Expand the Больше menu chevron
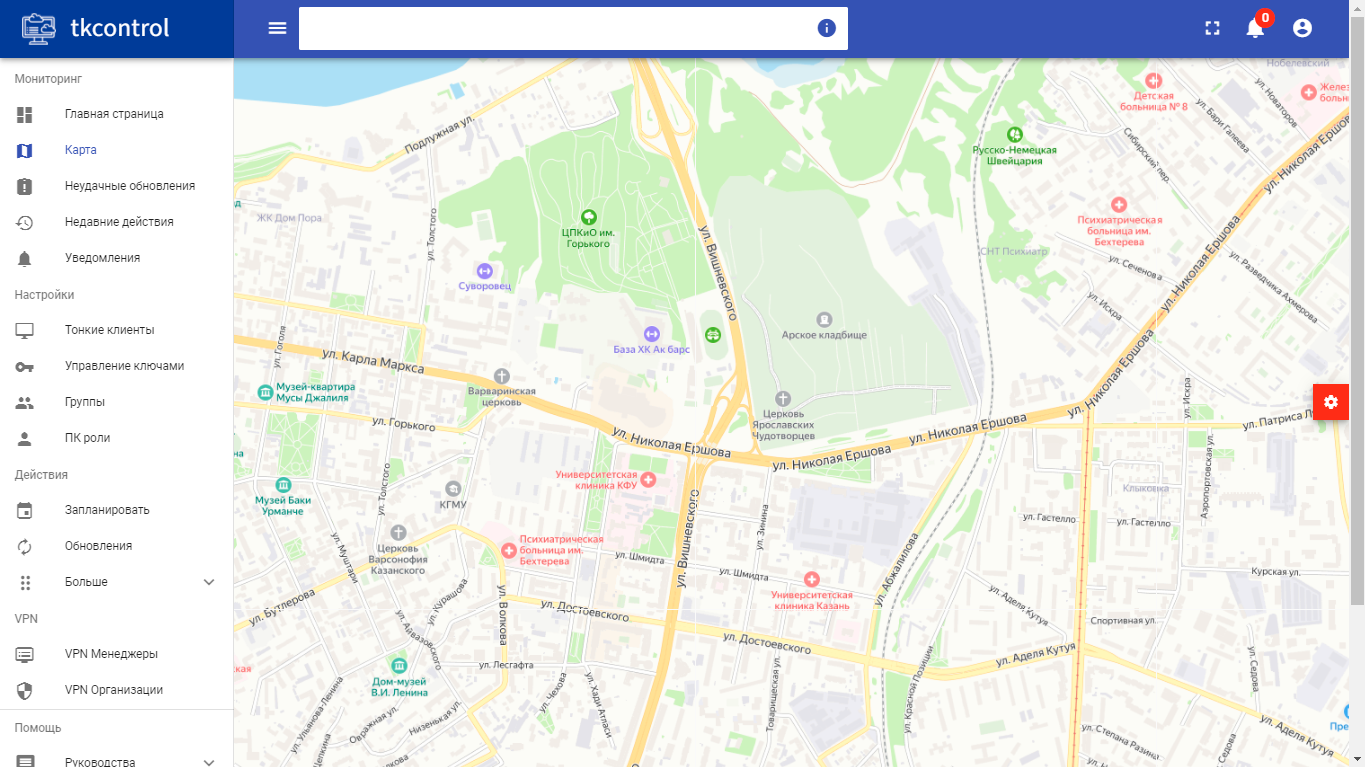Image resolution: width=1365 pixels, height=767 pixels. (x=209, y=582)
